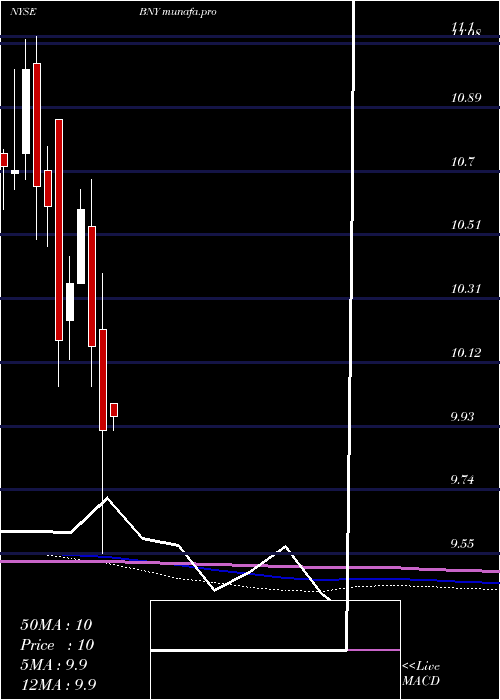Click the 9.93 price axis label

click(x=464, y=417)
